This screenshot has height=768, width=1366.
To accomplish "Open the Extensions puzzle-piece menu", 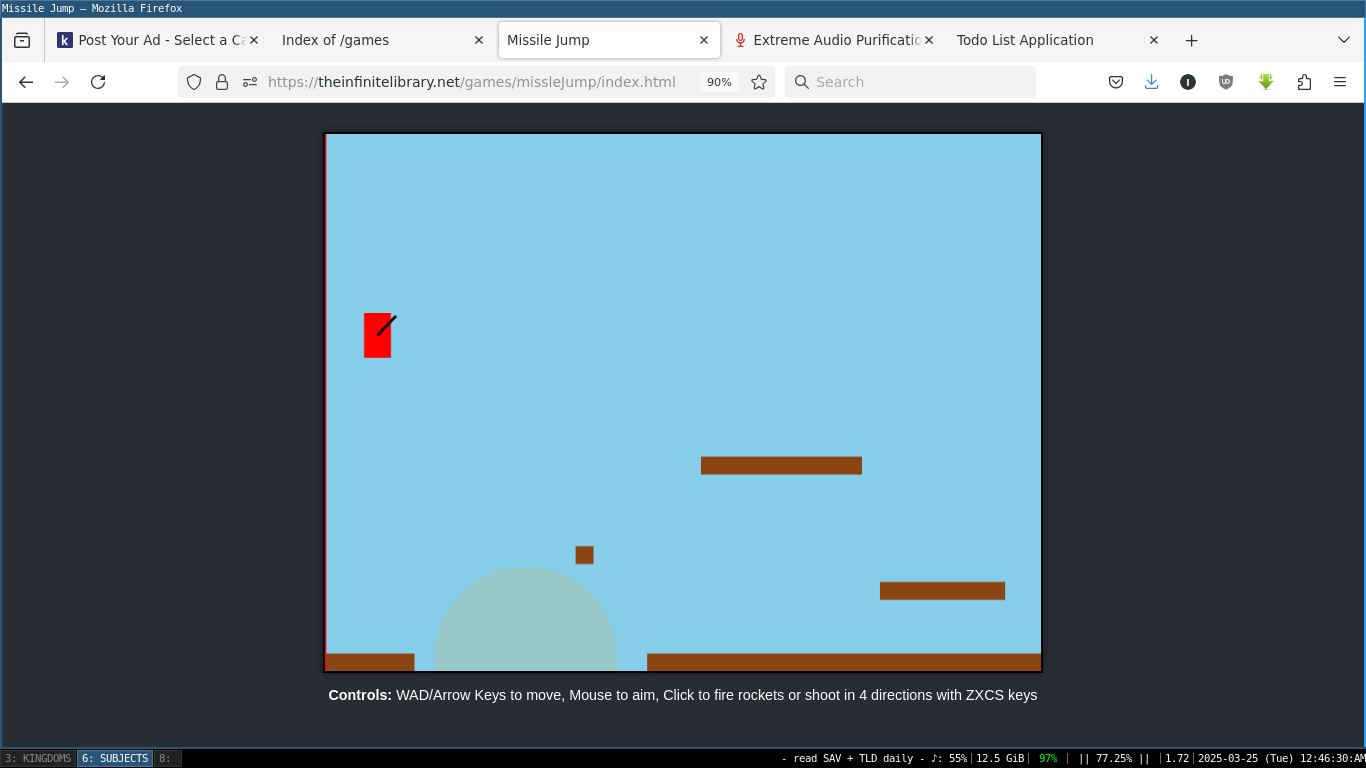I will tap(1304, 82).
